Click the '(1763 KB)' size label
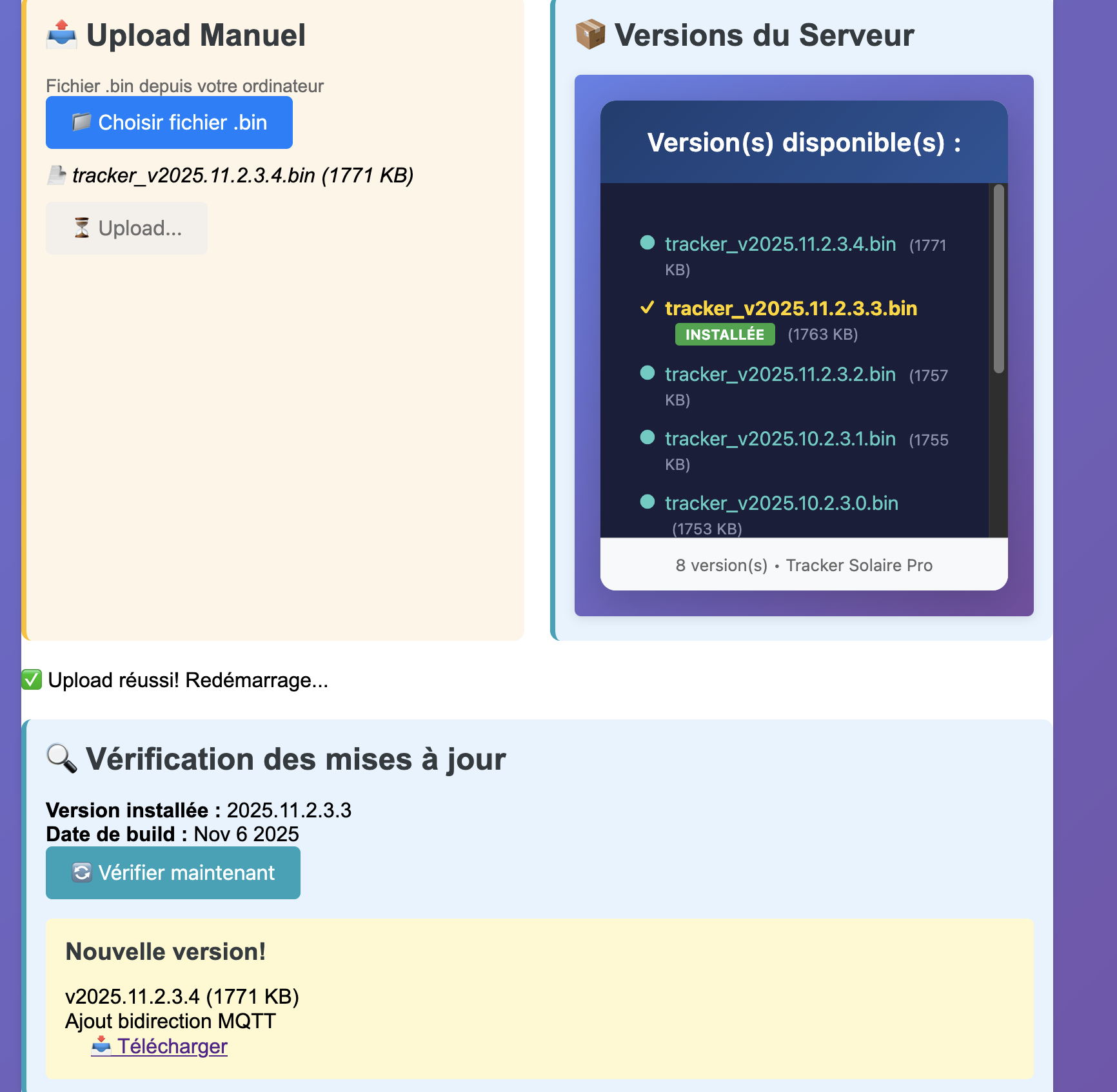This screenshot has height=1092, width=1117. pos(823,335)
